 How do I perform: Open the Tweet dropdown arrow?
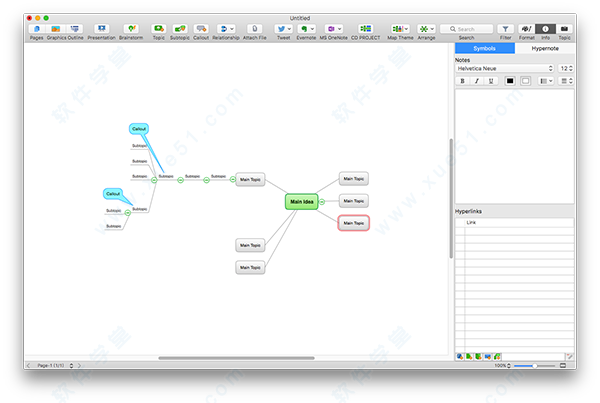(289, 29)
